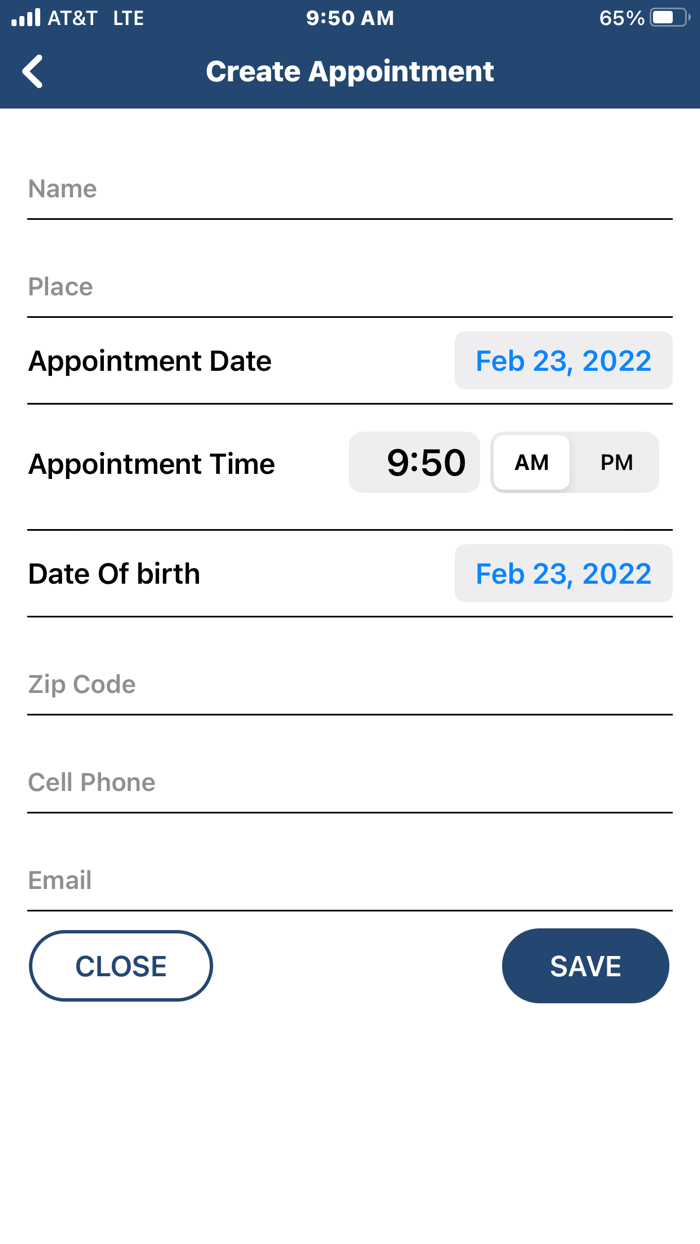Select the LTE indicator in status bar
Image resolution: width=700 pixels, height=1244 pixels.
129,17
